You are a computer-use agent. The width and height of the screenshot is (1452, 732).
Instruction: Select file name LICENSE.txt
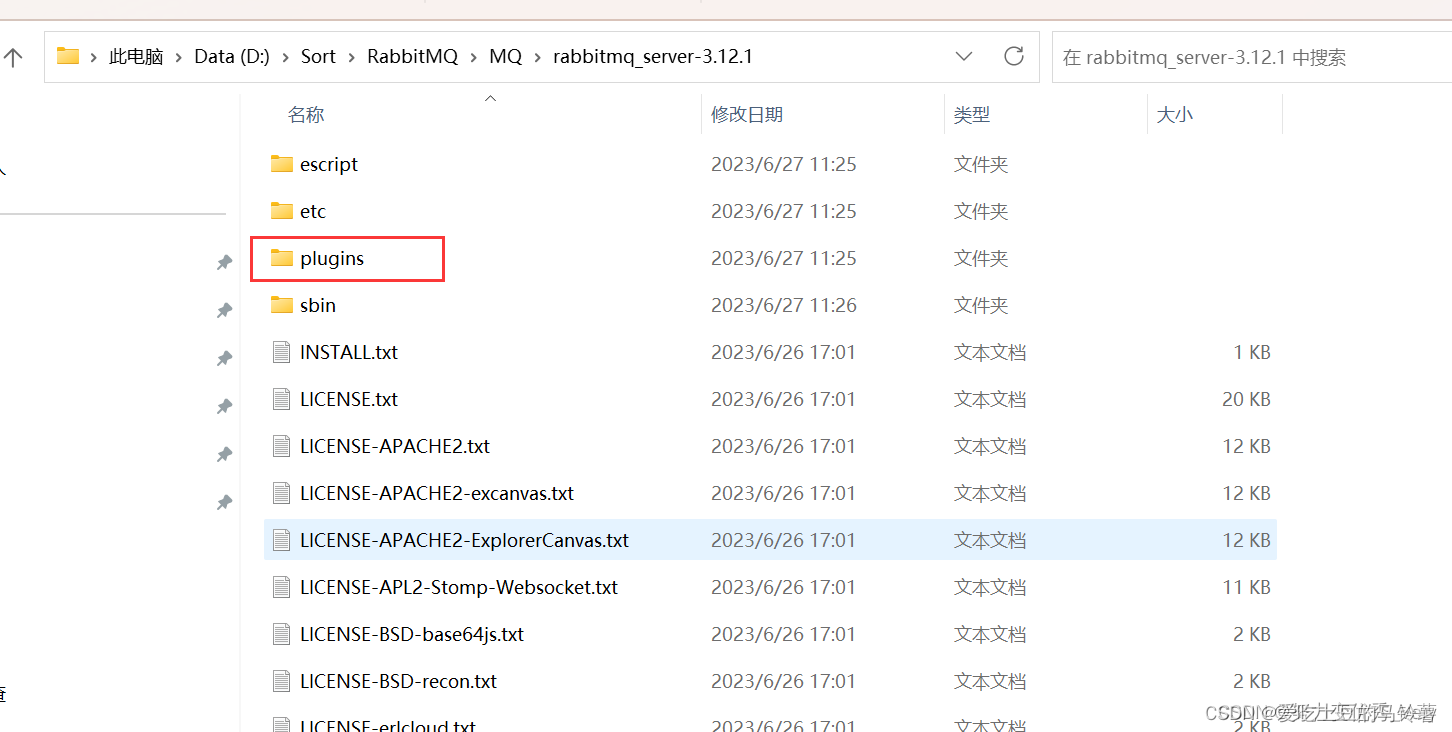coord(349,399)
